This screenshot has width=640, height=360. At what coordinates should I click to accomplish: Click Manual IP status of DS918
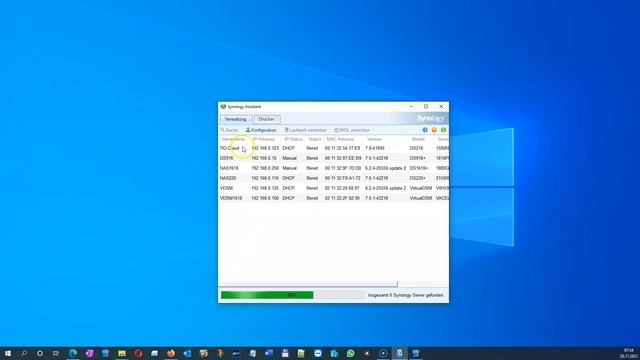pos(290,158)
